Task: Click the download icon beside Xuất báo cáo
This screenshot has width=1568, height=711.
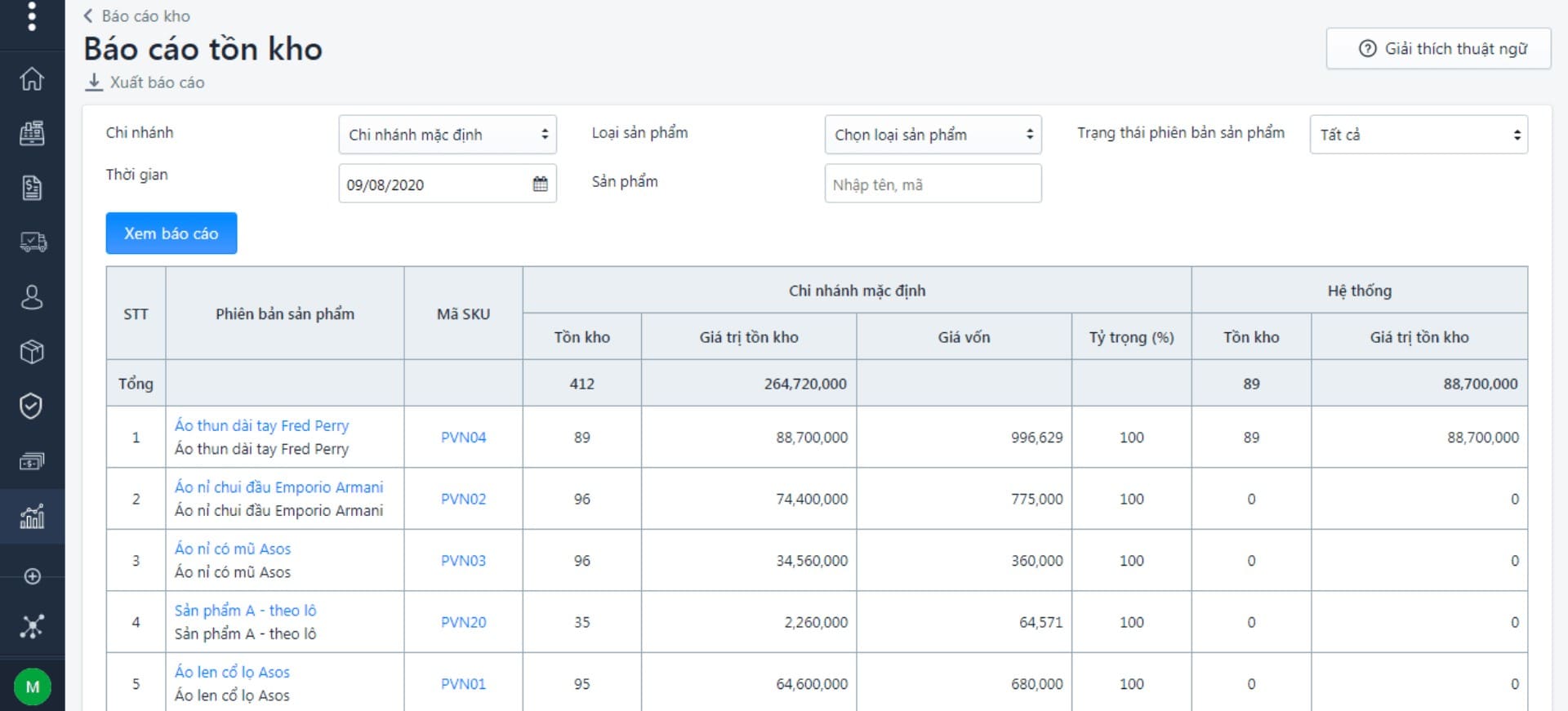Action: click(x=95, y=82)
